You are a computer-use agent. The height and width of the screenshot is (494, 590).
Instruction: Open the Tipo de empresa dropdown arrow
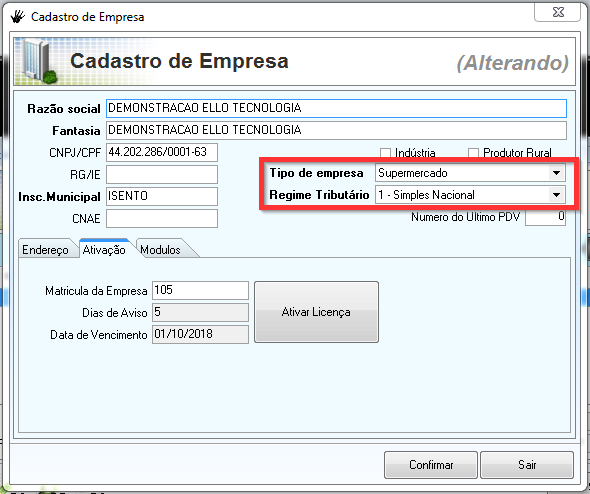[557, 173]
